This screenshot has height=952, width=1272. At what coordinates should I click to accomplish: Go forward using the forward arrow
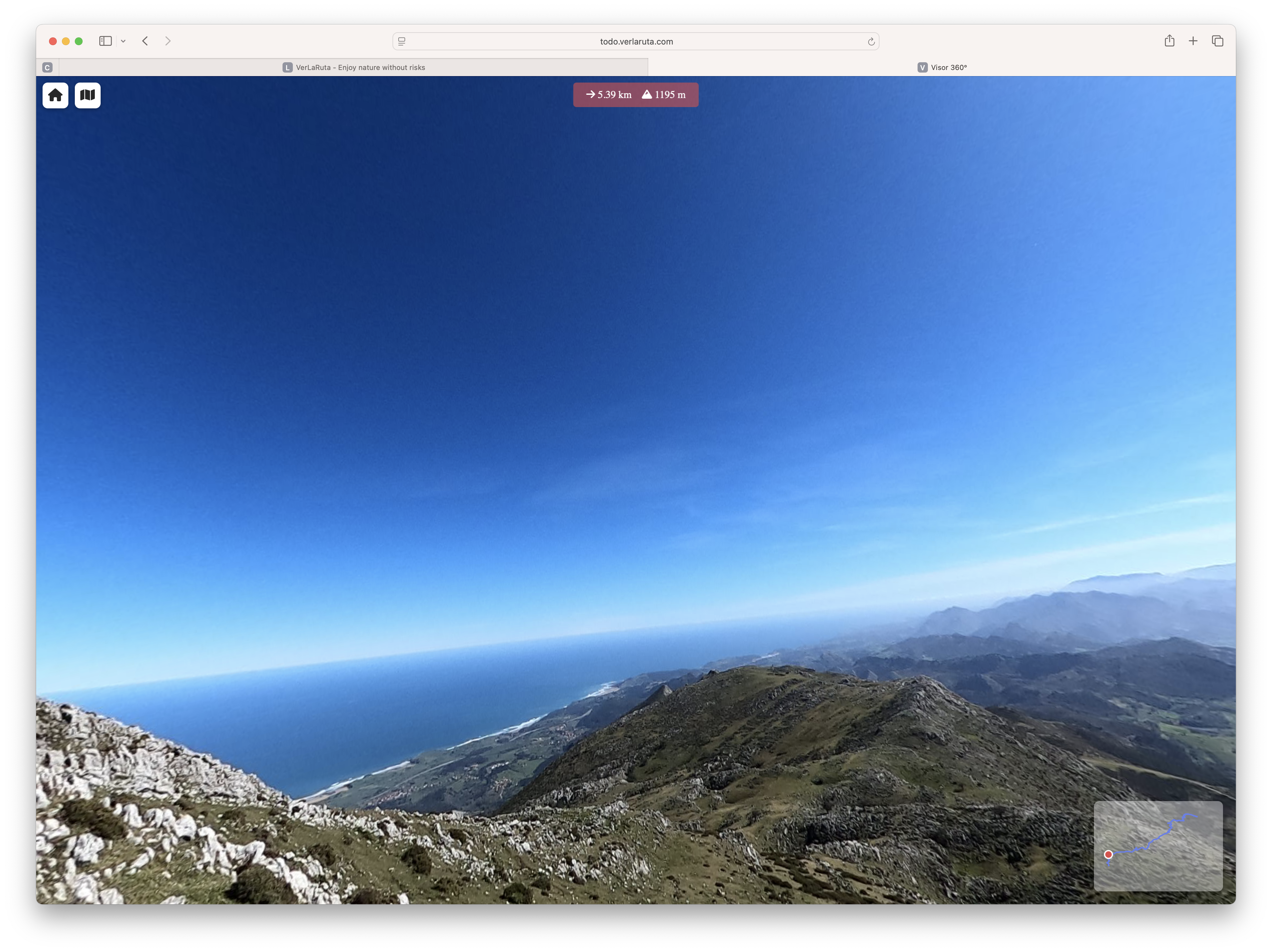[168, 41]
